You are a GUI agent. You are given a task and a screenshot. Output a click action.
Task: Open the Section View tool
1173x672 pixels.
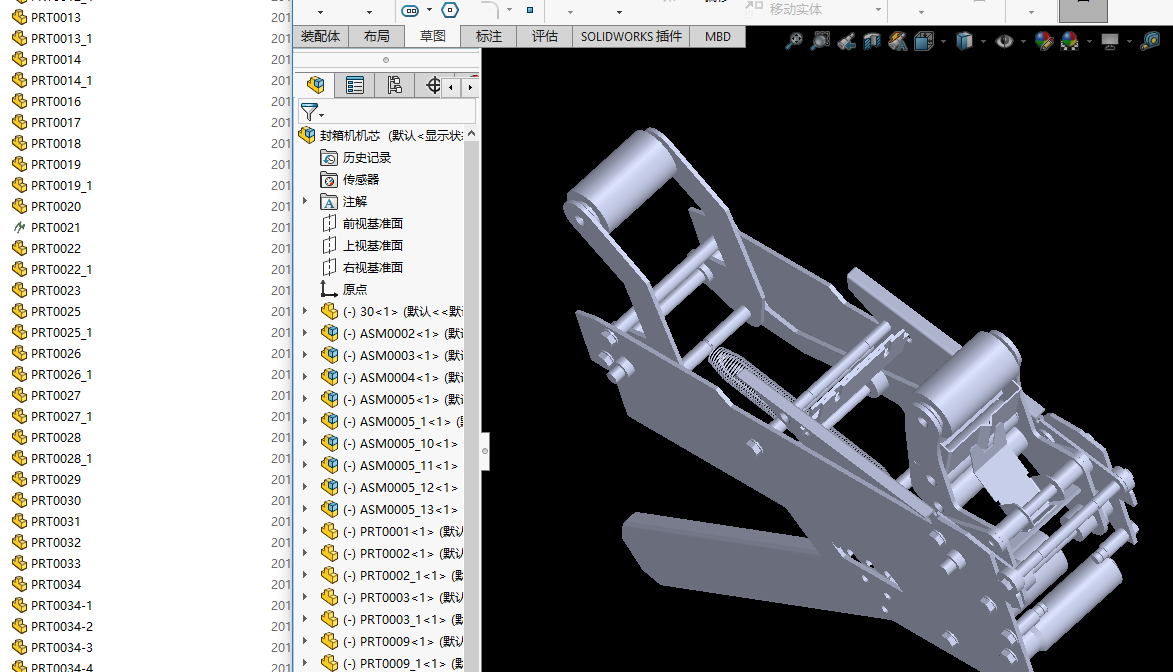point(871,41)
